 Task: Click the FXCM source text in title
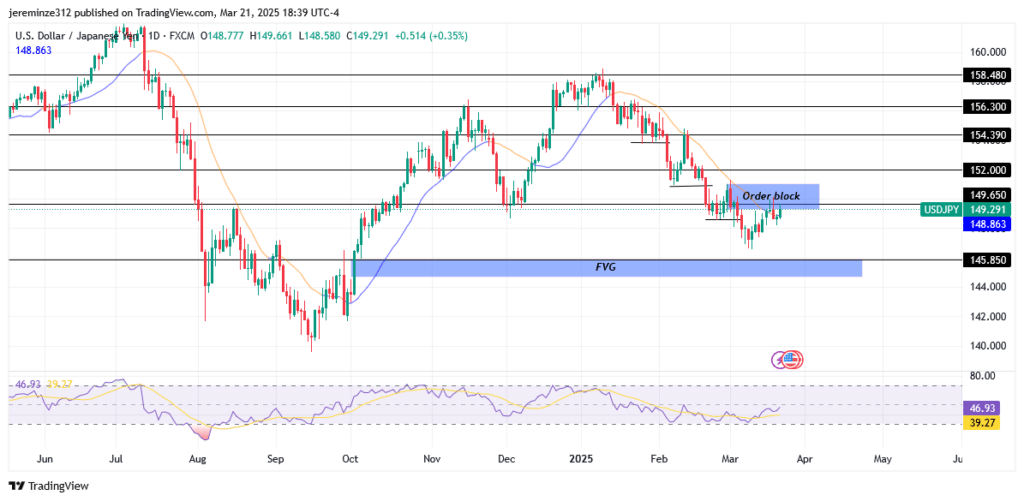coord(182,37)
